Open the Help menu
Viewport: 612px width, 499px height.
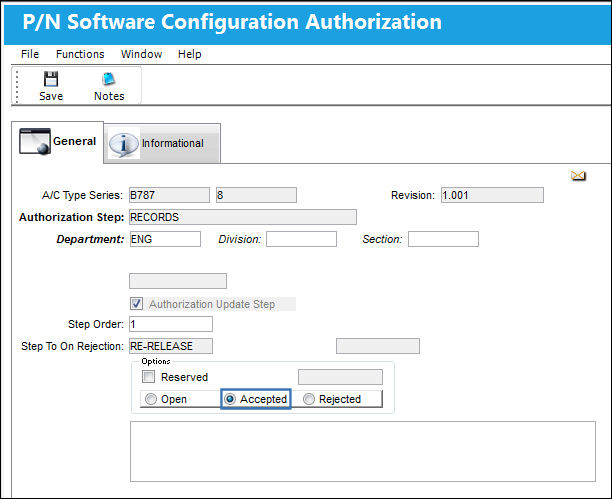(190, 54)
